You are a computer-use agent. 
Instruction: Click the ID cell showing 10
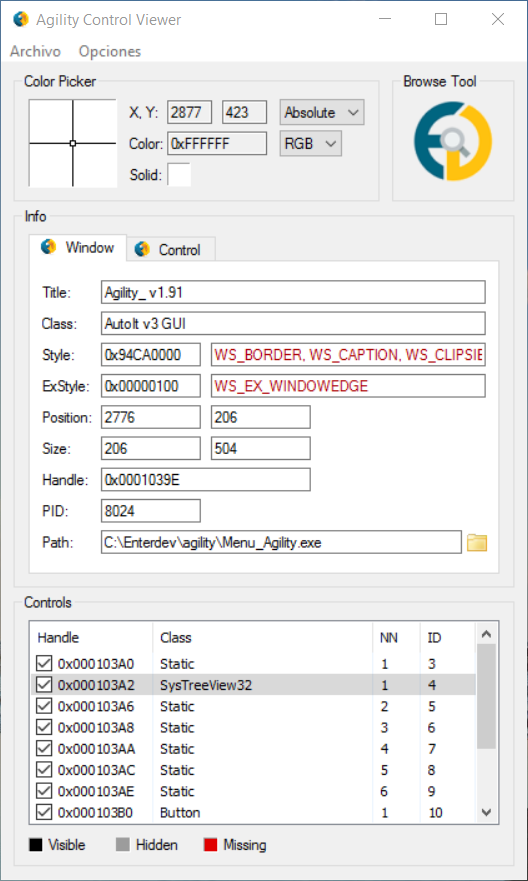(435, 812)
